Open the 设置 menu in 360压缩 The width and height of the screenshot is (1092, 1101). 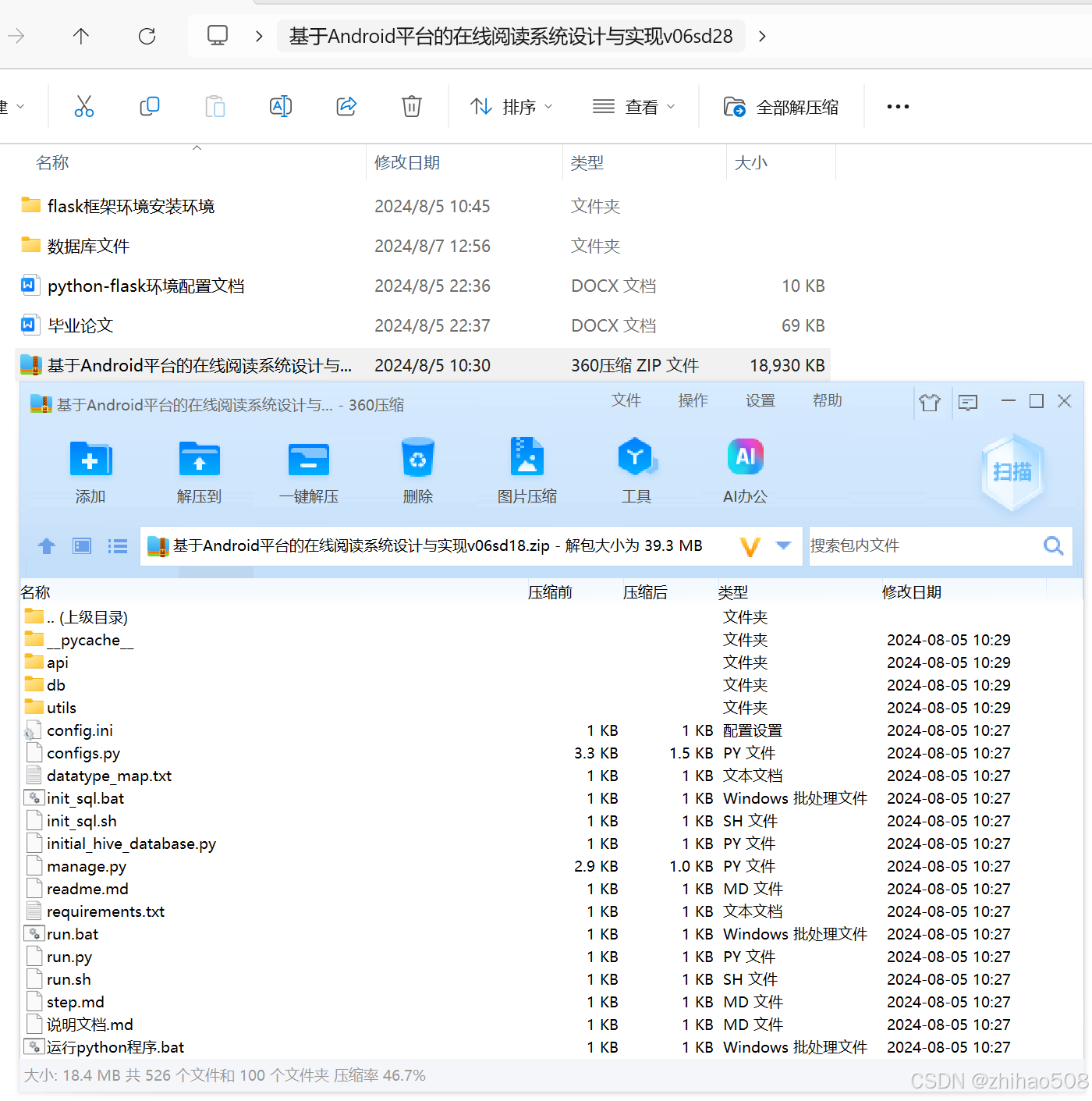760,401
